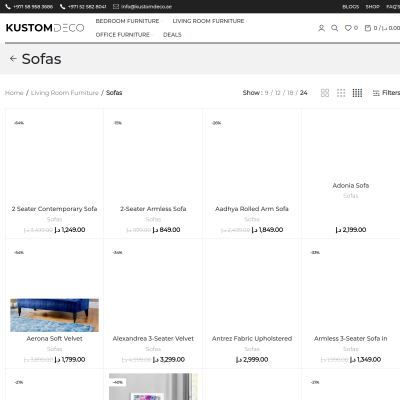Click the 1,249.00 price text
This screenshot has width=400, height=400.
point(70,230)
